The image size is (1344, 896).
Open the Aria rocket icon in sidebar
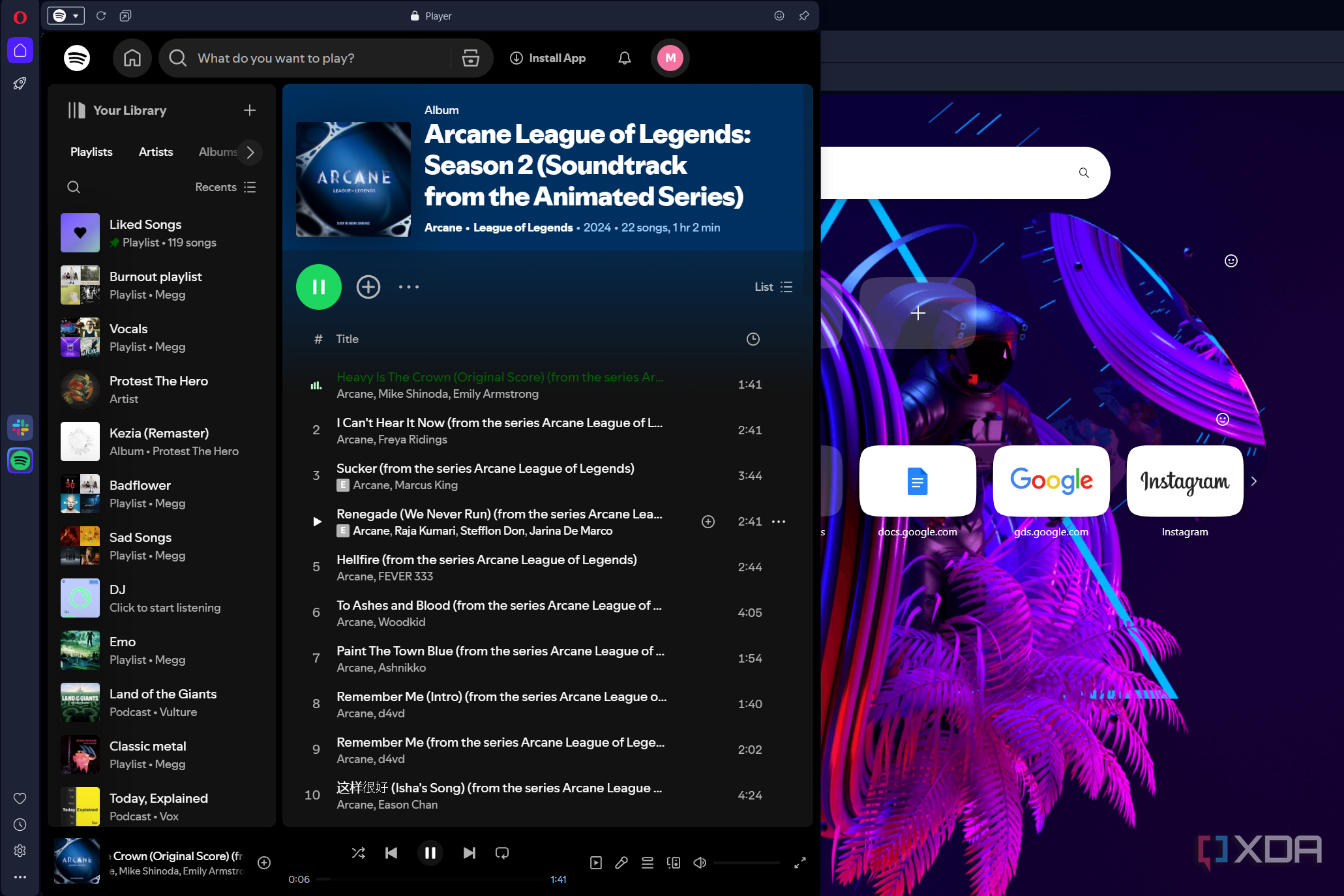(x=20, y=83)
